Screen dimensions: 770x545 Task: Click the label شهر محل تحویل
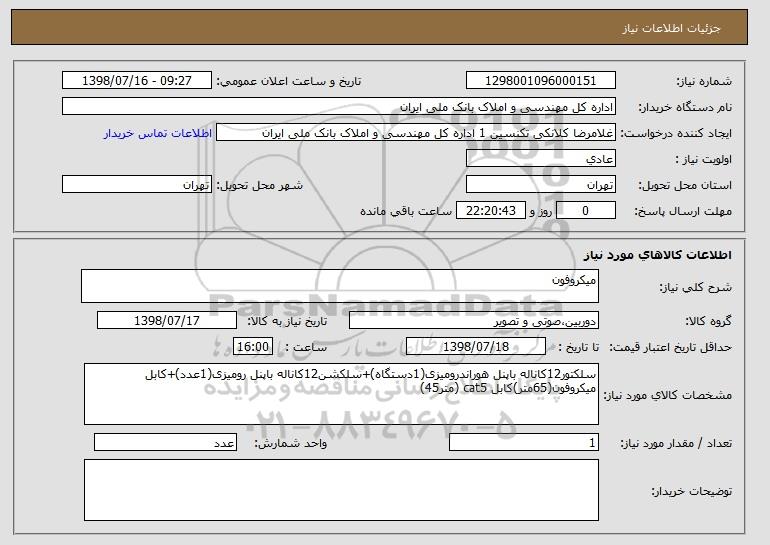pyautogui.click(x=260, y=186)
